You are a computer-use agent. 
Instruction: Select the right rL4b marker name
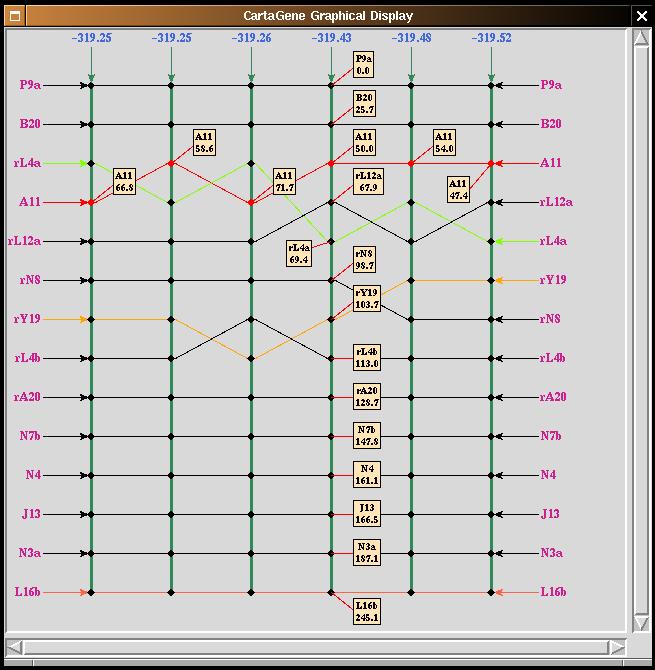tap(553, 357)
